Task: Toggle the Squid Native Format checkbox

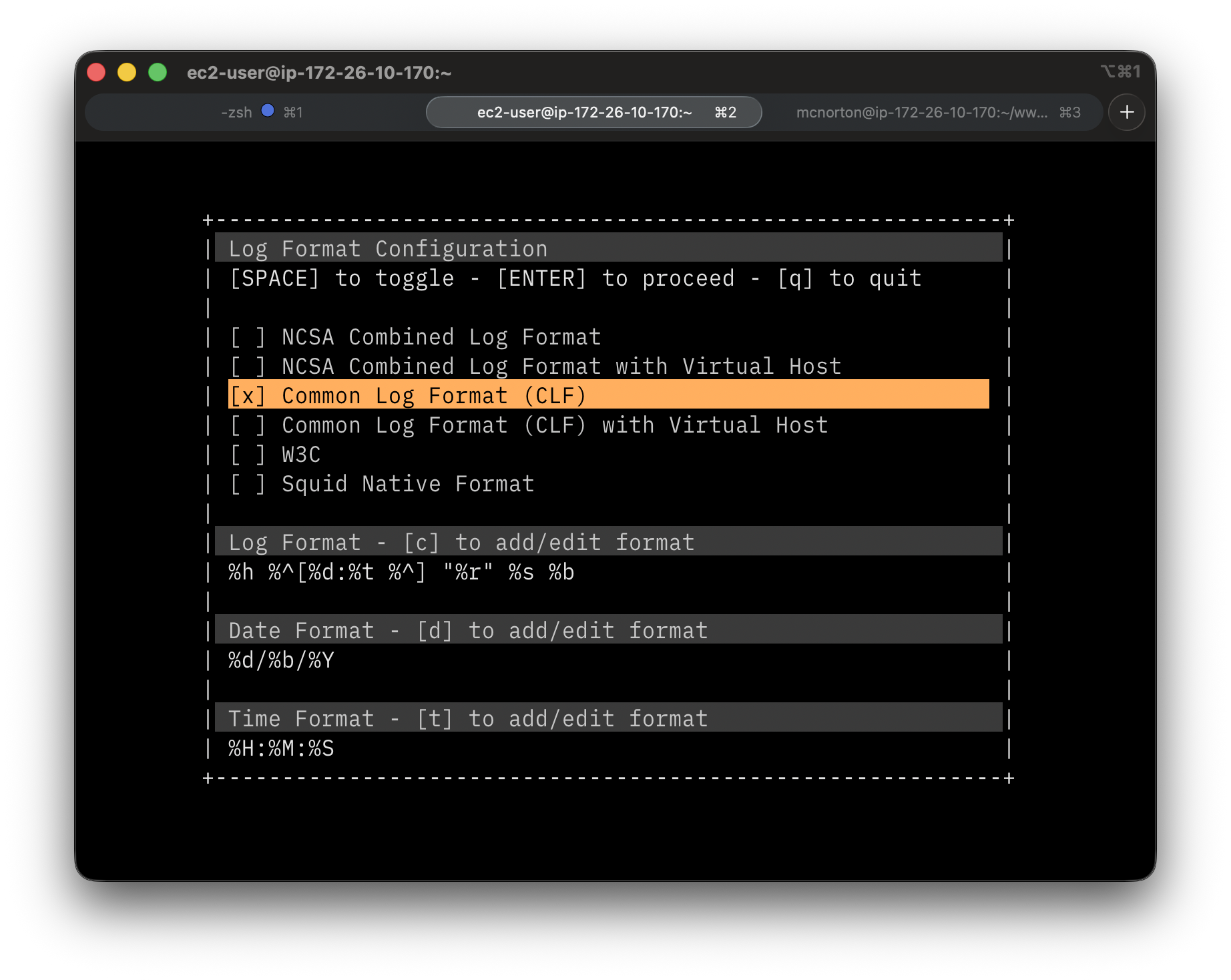Action: click(x=248, y=485)
